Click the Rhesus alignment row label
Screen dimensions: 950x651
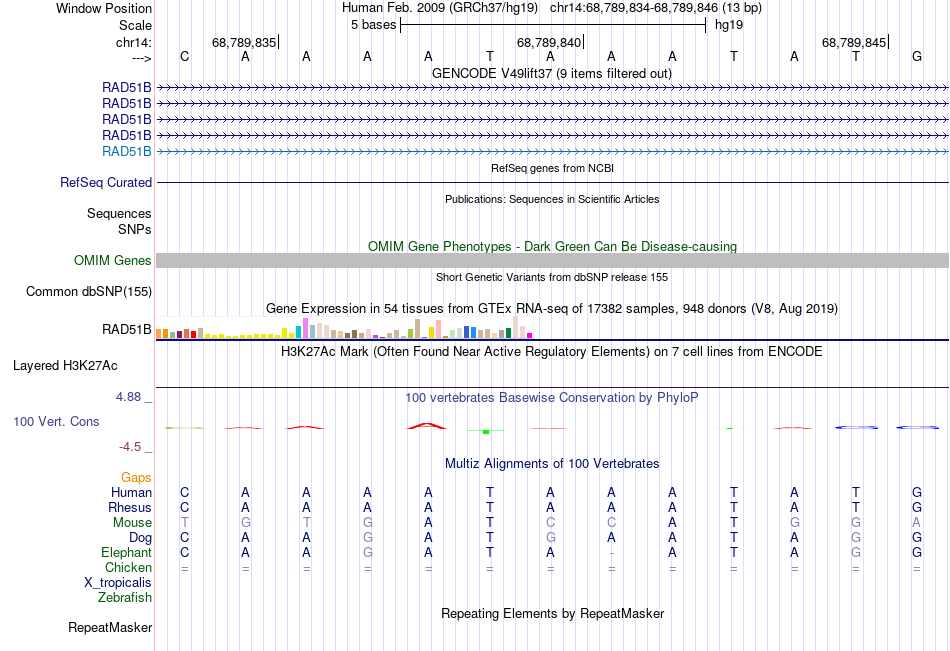130,508
